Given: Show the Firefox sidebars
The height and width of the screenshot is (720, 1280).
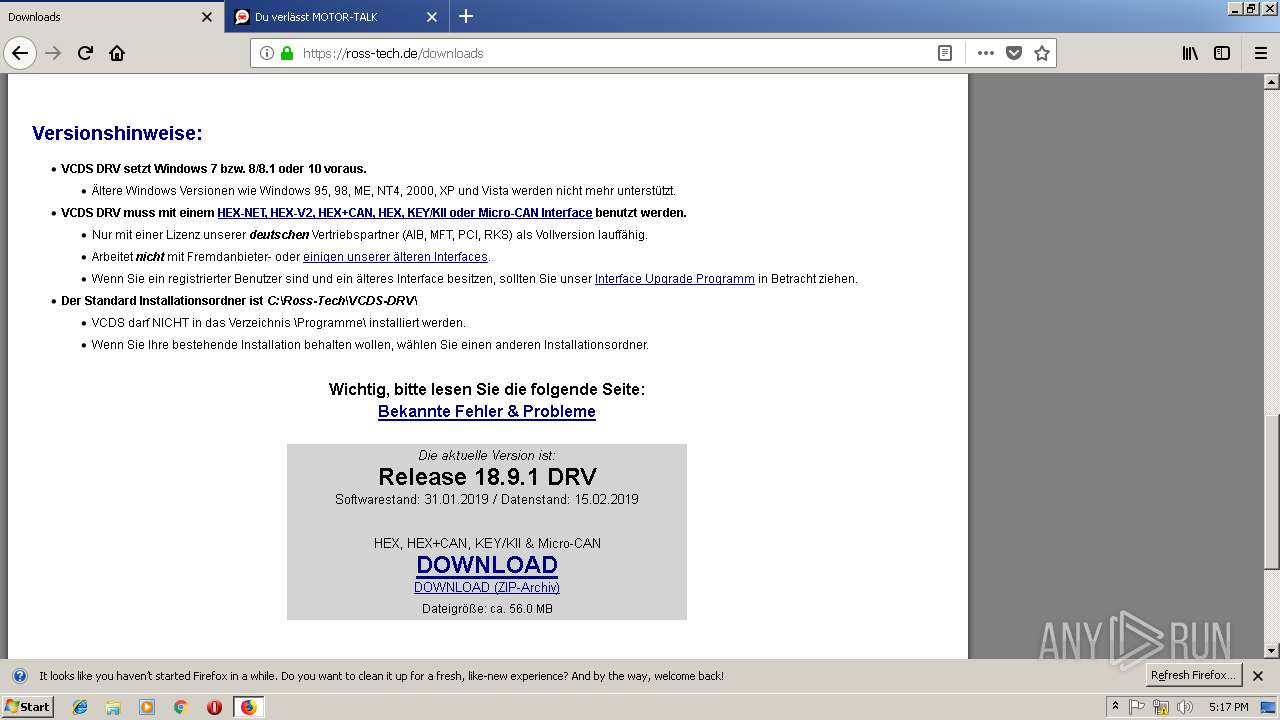Looking at the screenshot, I should [1222, 53].
